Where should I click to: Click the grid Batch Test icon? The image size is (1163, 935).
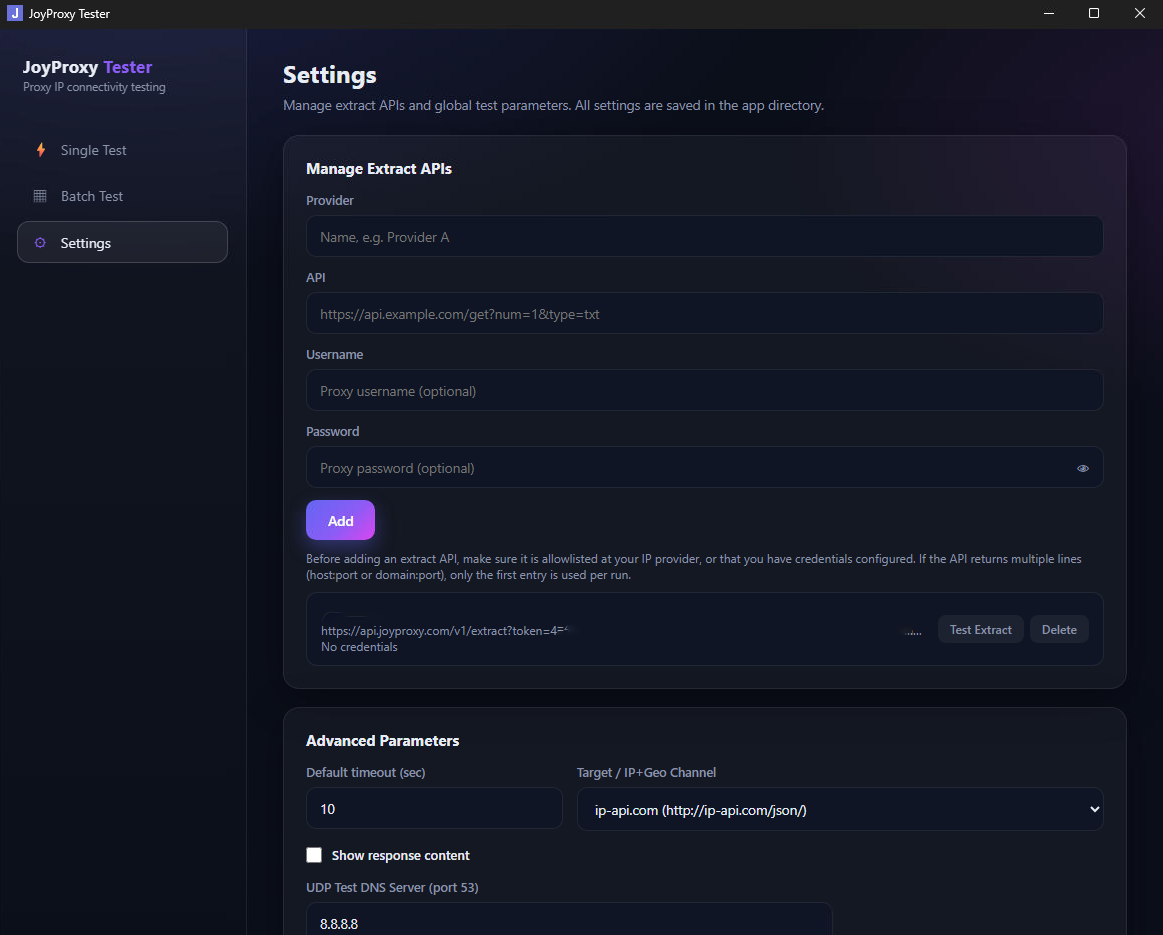click(x=40, y=196)
